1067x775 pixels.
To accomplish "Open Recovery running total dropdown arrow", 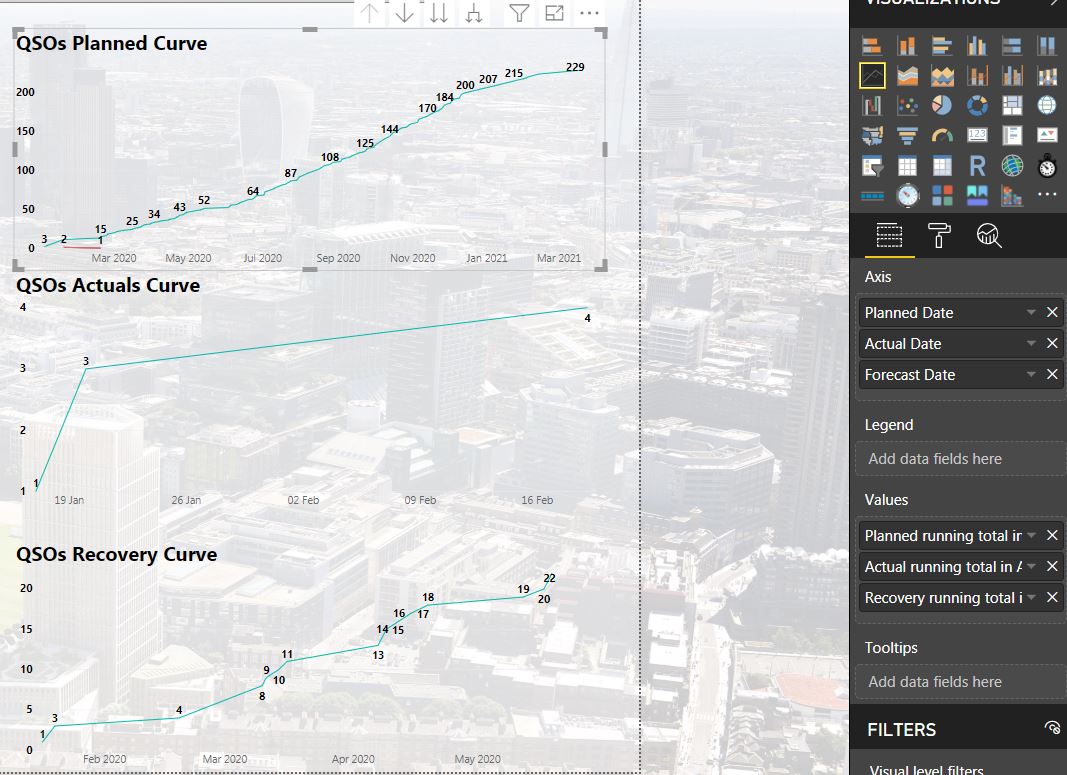I will coord(1032,597).
